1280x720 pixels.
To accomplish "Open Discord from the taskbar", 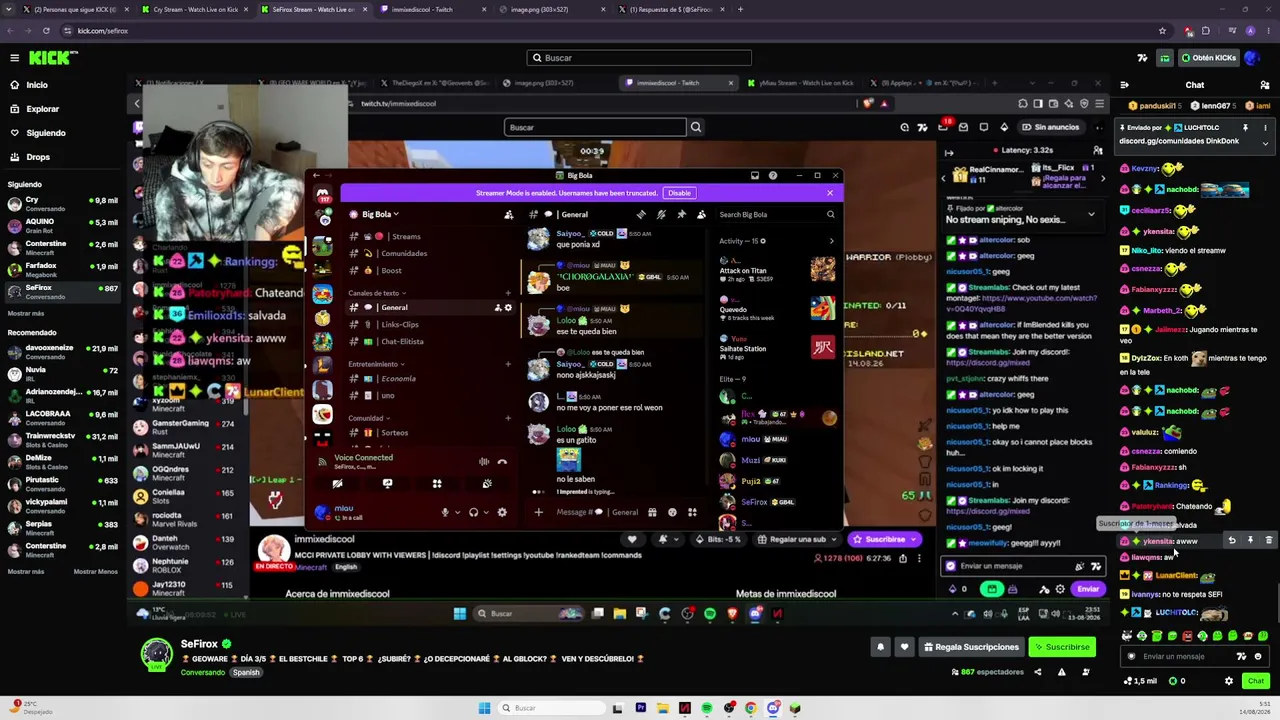I will [773, 708].
